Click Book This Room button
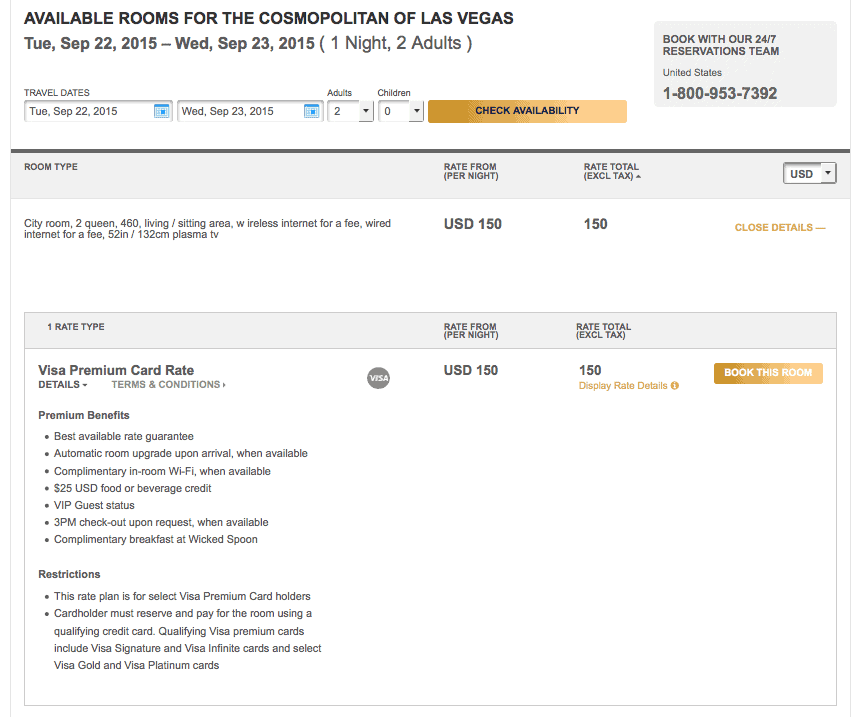 click(x=768, y=373)
